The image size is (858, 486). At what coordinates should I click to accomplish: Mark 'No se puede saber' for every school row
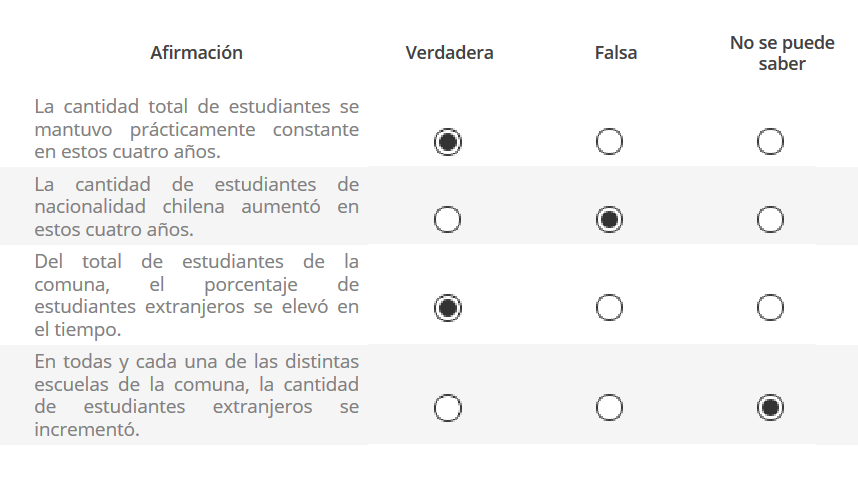770,408
